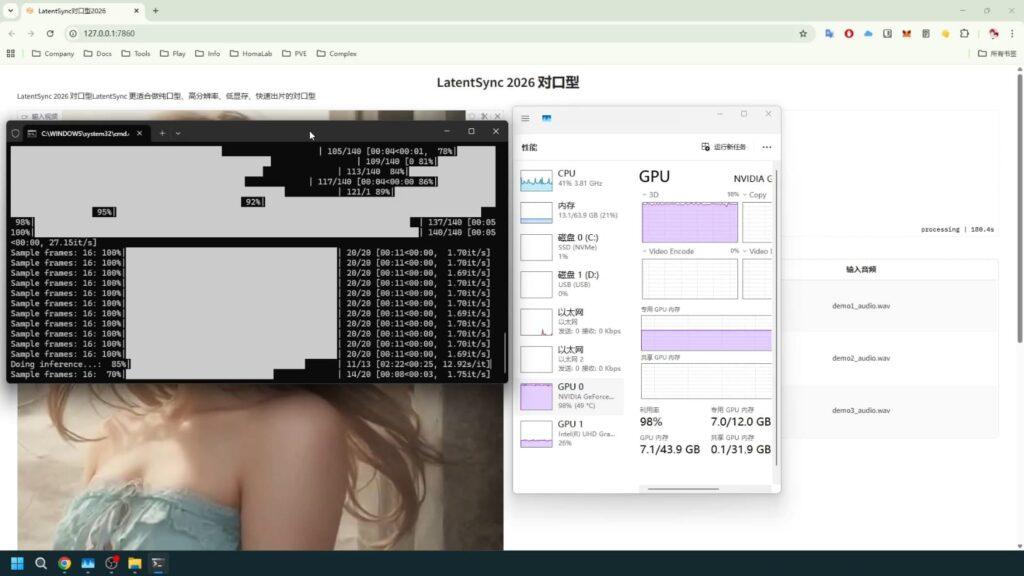Click the 输入音频 column header
The image size is (1024, 576).
(x=861, y=269)
